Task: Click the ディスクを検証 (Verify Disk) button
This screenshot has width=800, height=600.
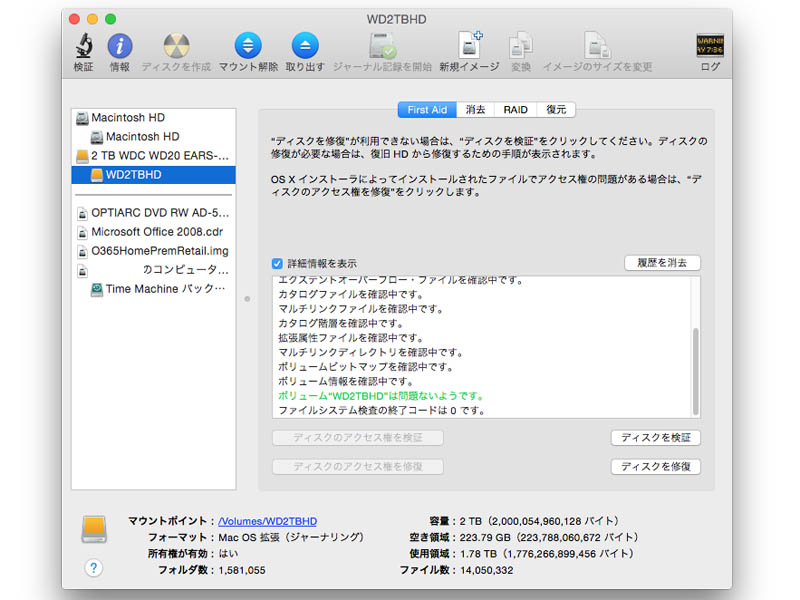Action: [656, 438]
